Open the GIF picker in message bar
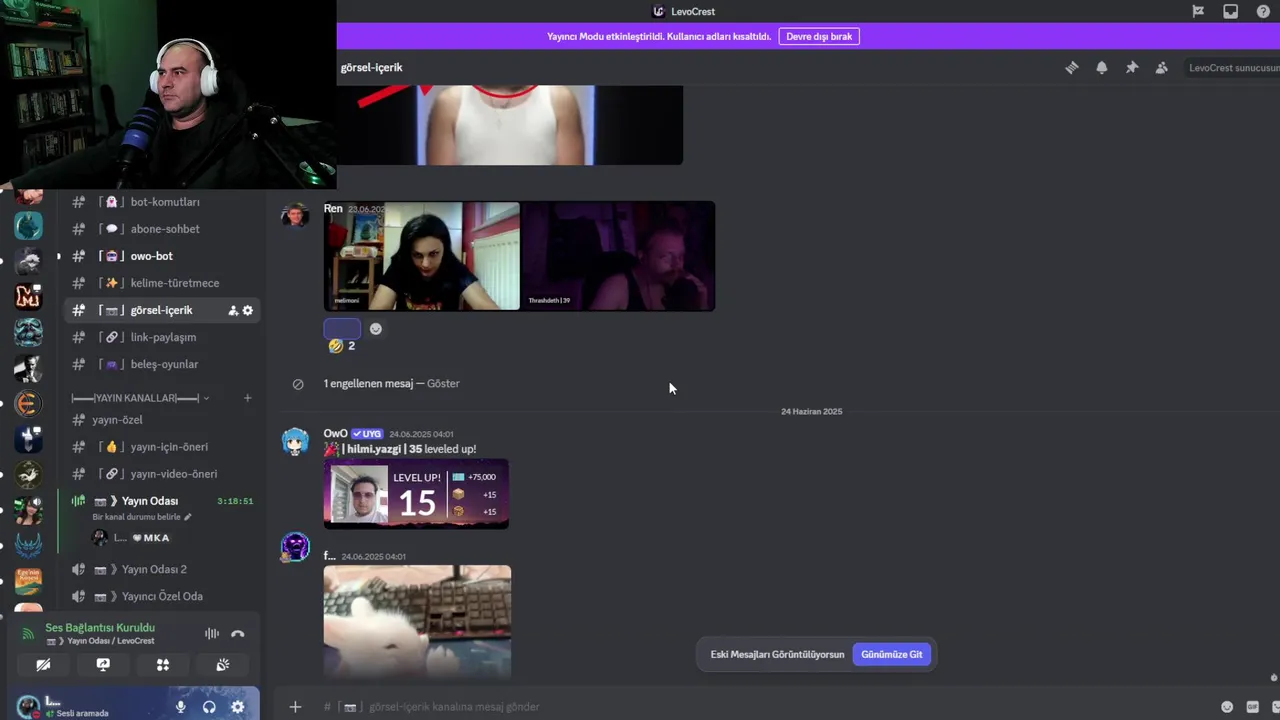 pos(1252,707)
